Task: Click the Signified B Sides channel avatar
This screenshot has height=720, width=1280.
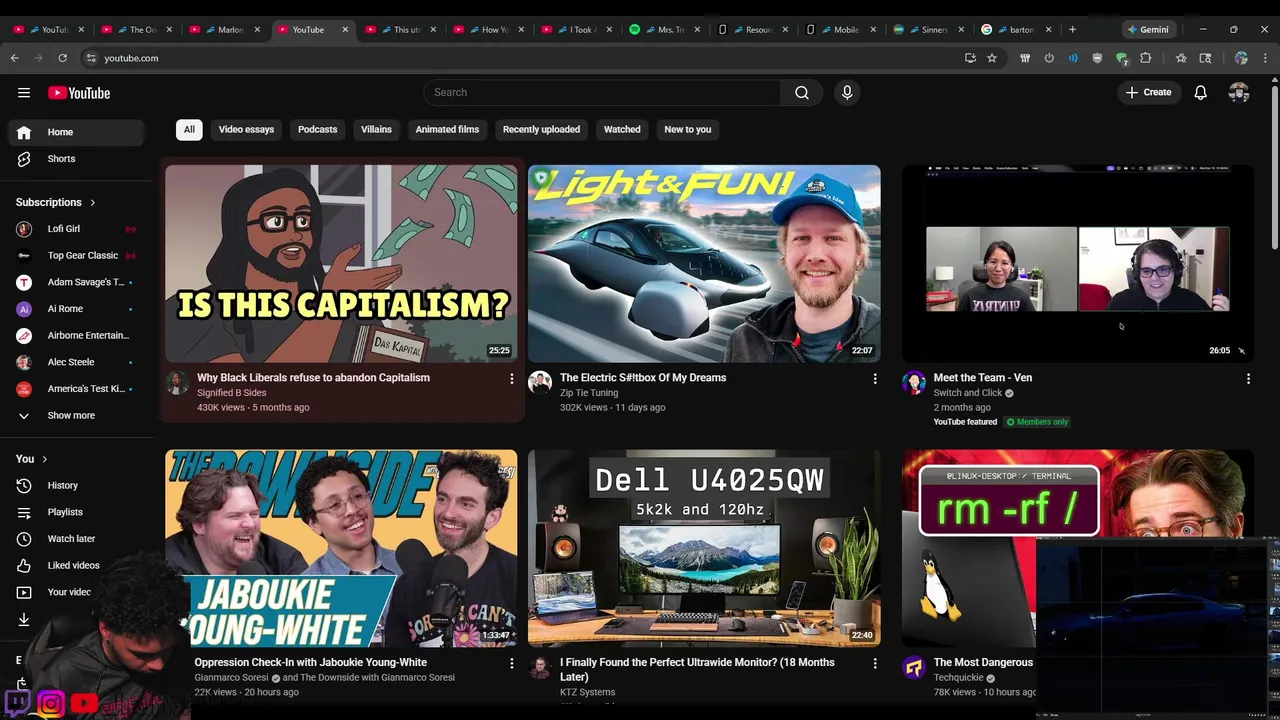Action: tap(177, 383)
